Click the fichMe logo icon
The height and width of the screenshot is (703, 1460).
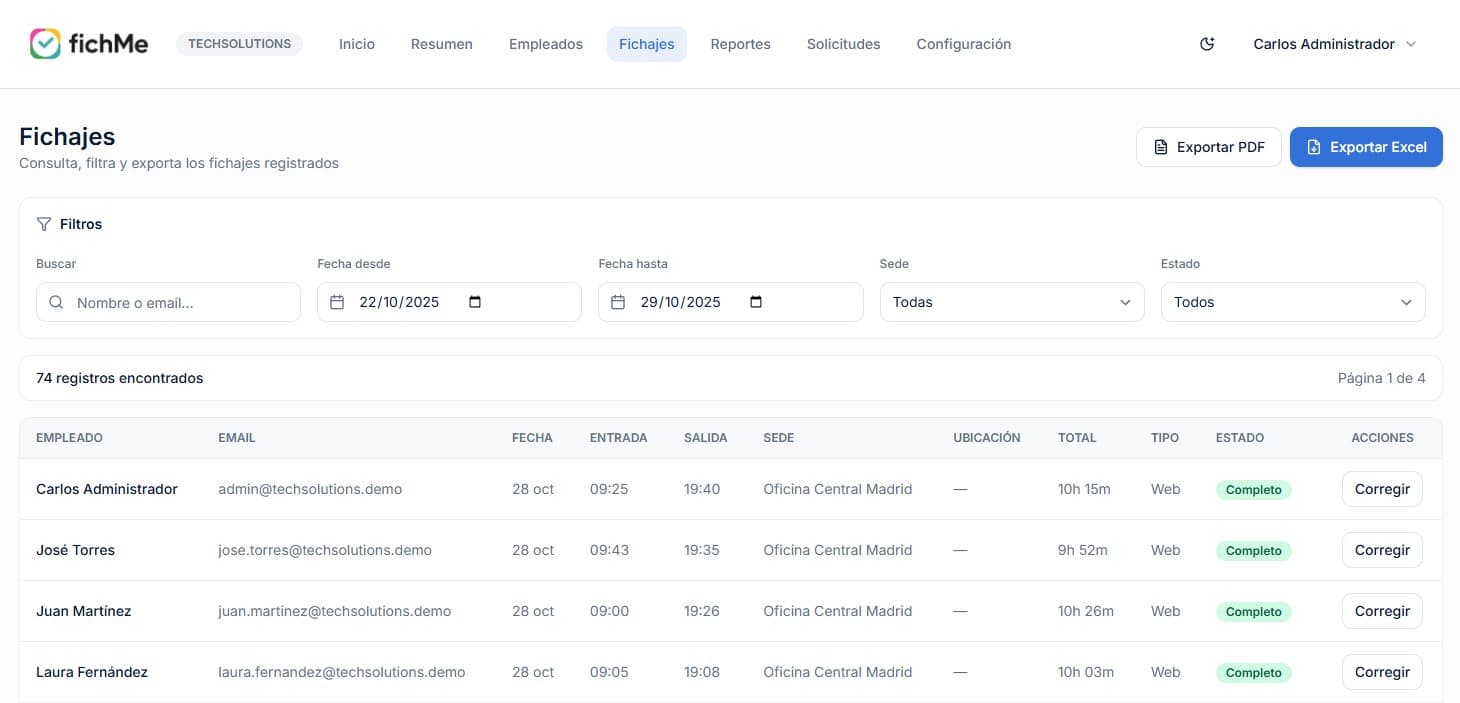pos(45,44)
